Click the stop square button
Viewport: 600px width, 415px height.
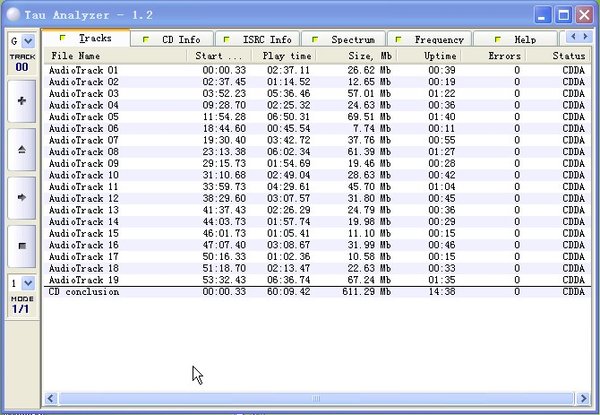point(22,246)
